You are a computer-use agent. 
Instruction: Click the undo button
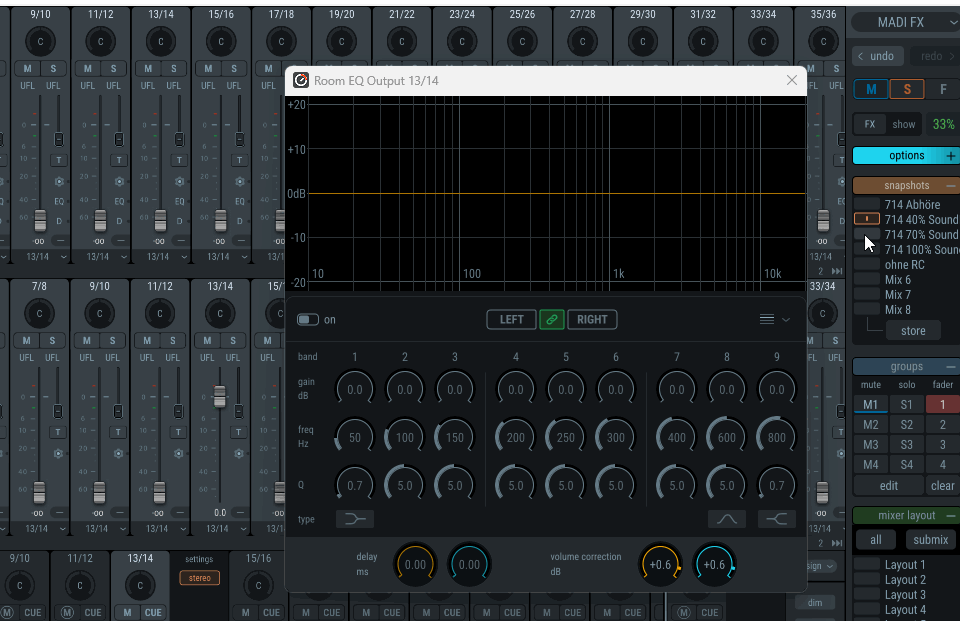(x=877, y=56)
